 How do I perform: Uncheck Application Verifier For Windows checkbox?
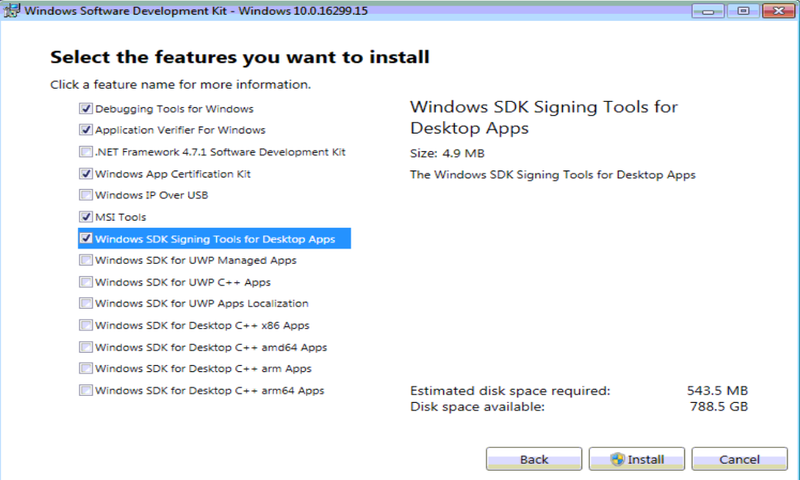pos(86,130)
